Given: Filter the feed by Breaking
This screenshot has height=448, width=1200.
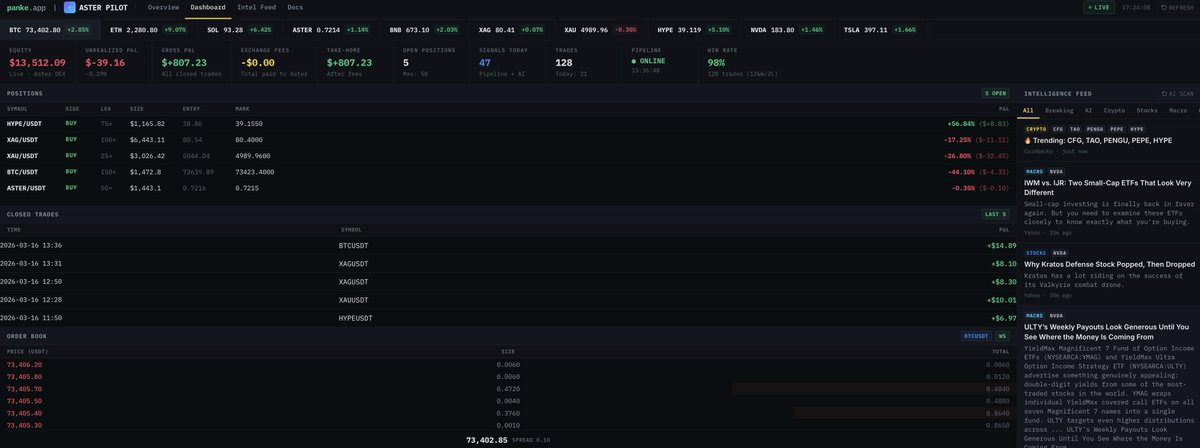Looking at the screenshot, I should click(x=1059, y=110).
